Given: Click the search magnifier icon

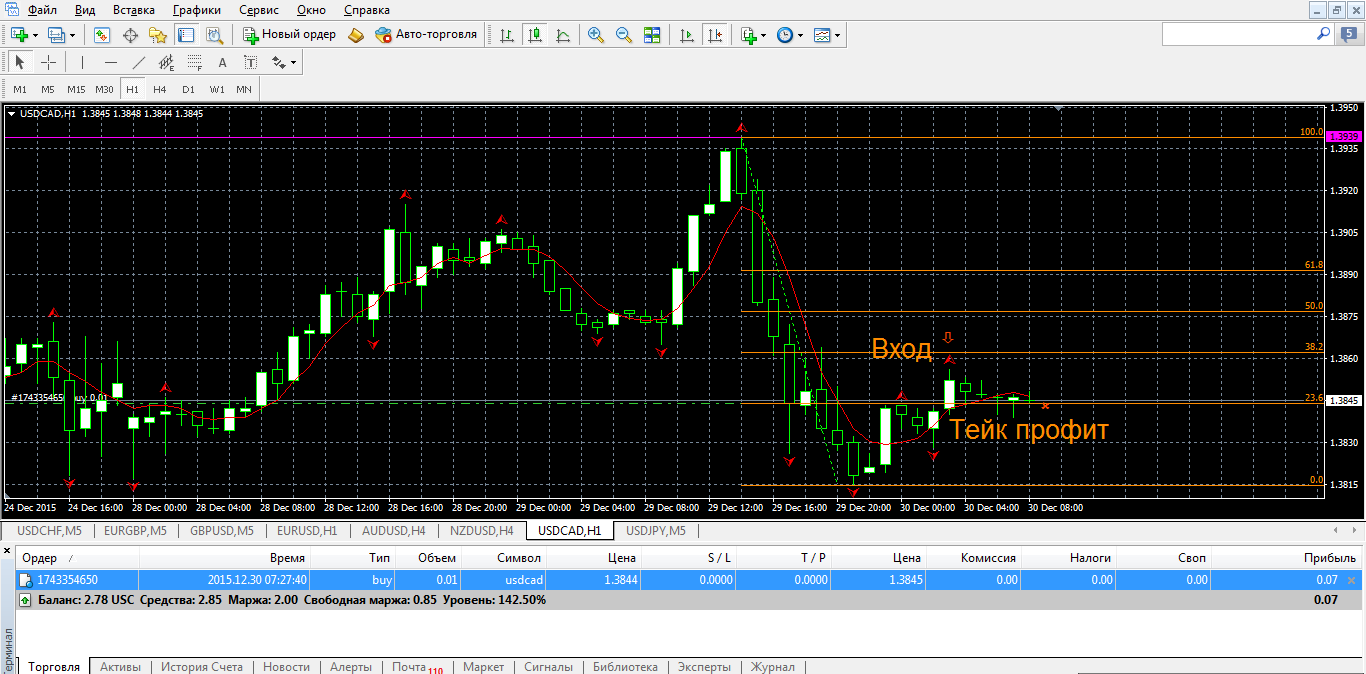Looking at the screenshot, I should tap(1324, 34).
